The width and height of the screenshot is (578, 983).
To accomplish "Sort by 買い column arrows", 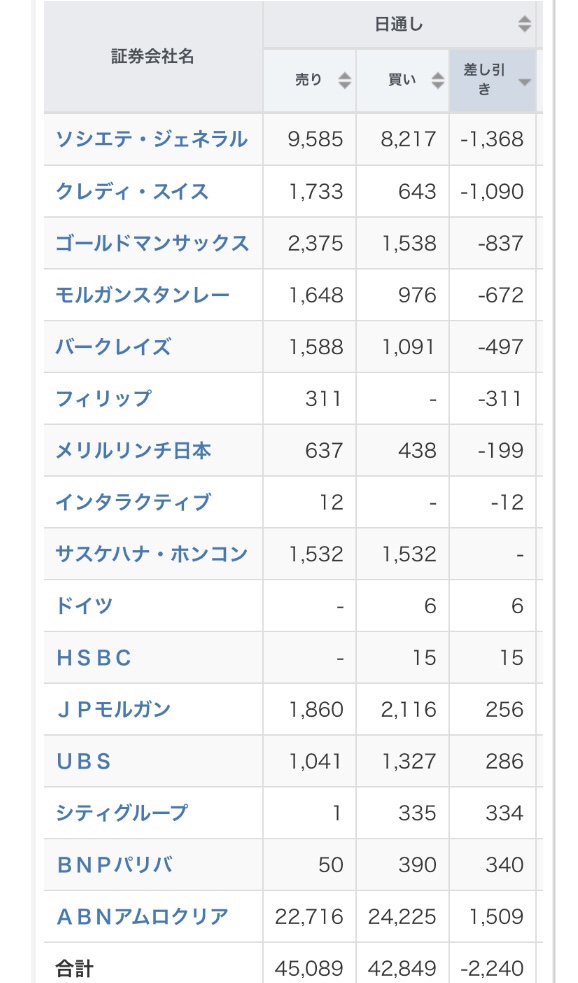I will (438, 80).
